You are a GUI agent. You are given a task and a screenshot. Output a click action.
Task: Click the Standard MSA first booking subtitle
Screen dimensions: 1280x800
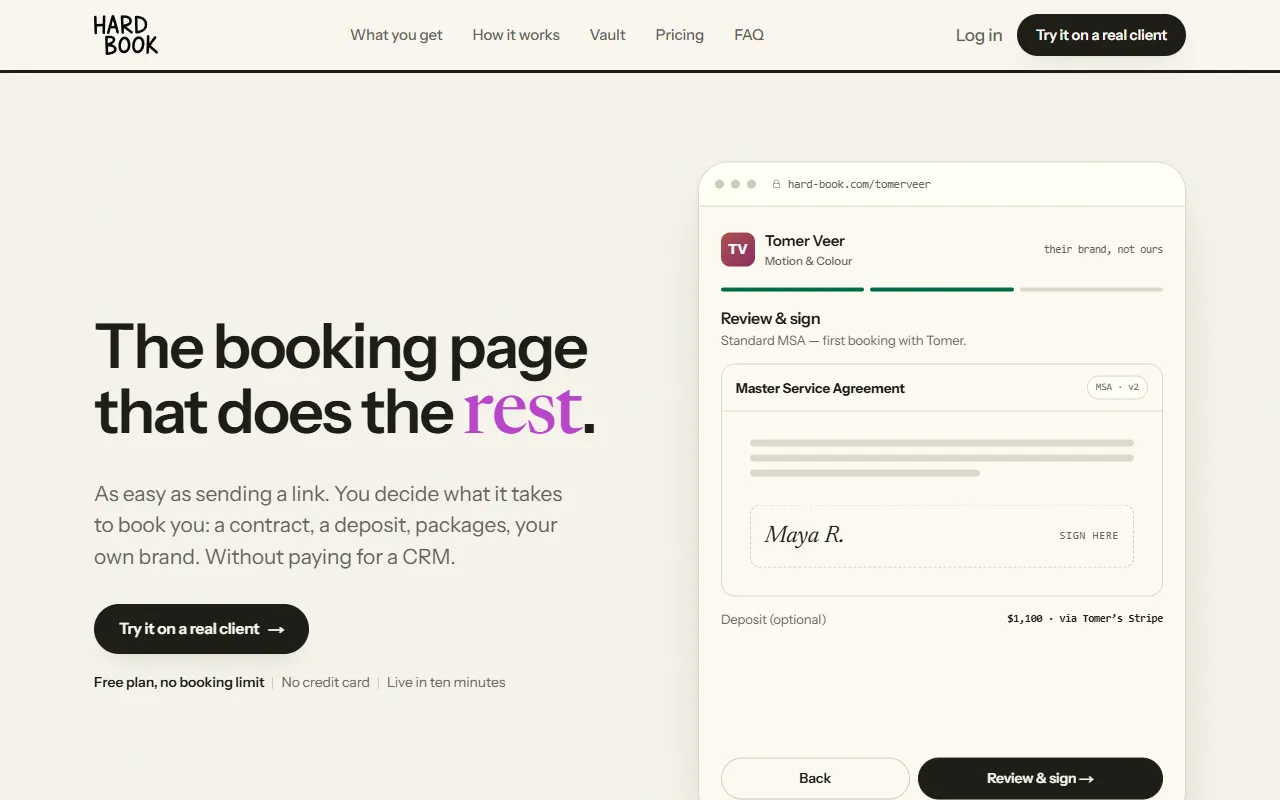pos(843,341)
